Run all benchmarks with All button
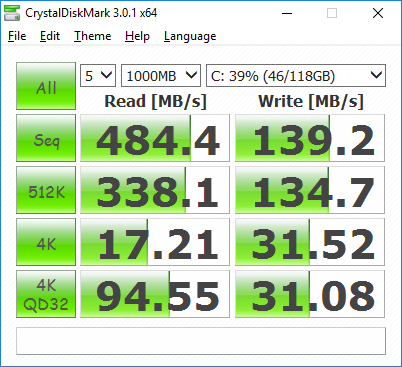402x367 pixels. [x=46, y=86]
